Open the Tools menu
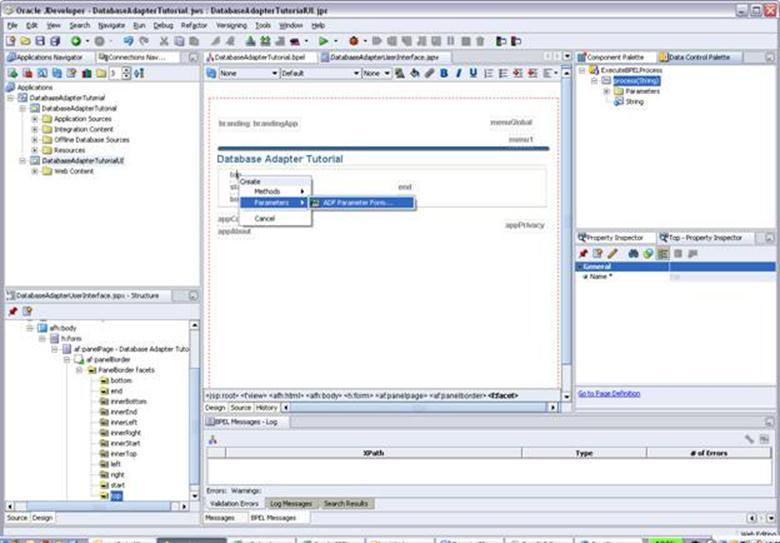 click(x=263, y=25)
